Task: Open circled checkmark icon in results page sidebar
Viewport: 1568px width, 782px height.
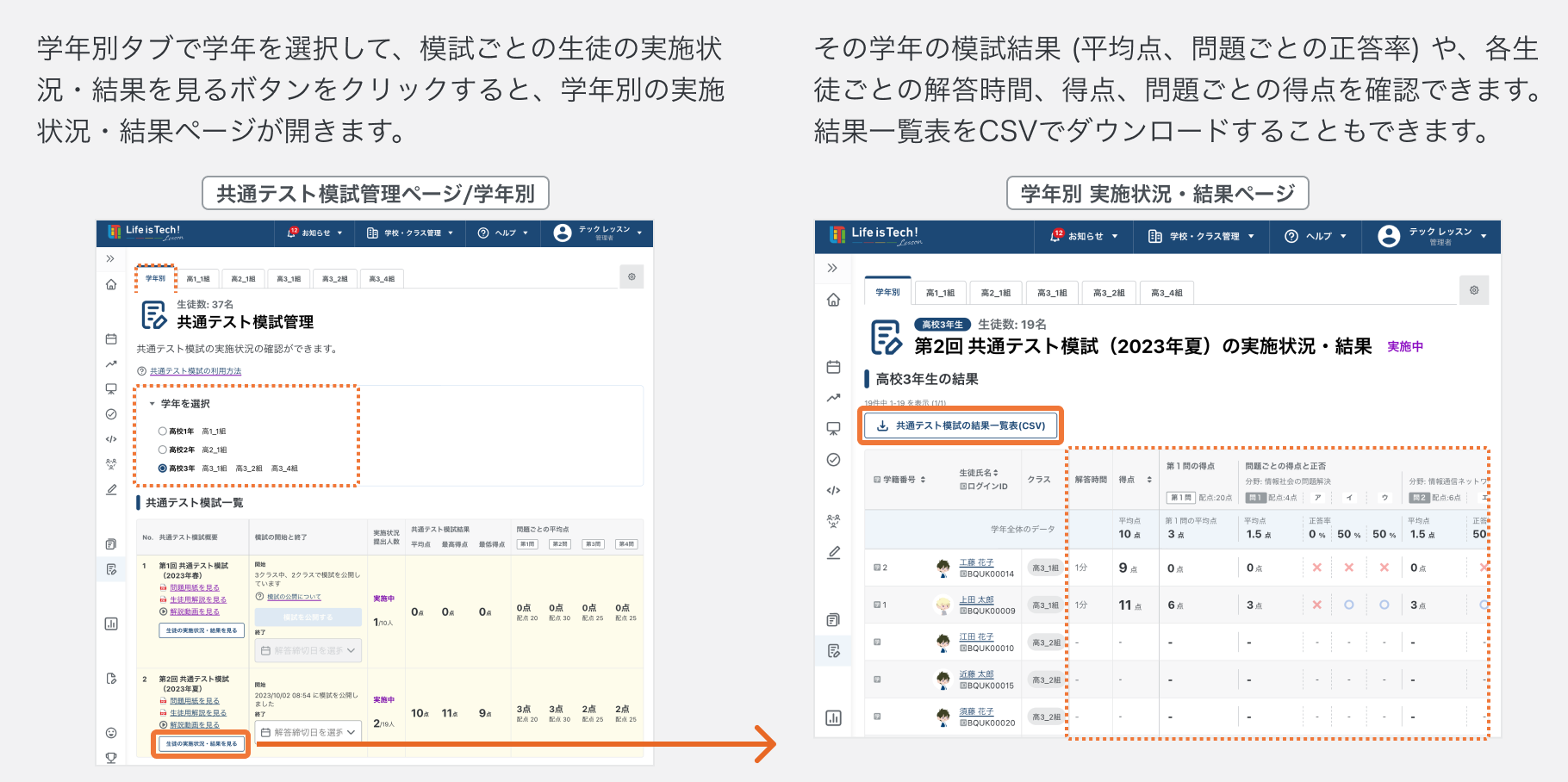Action: tap(833, 460)
